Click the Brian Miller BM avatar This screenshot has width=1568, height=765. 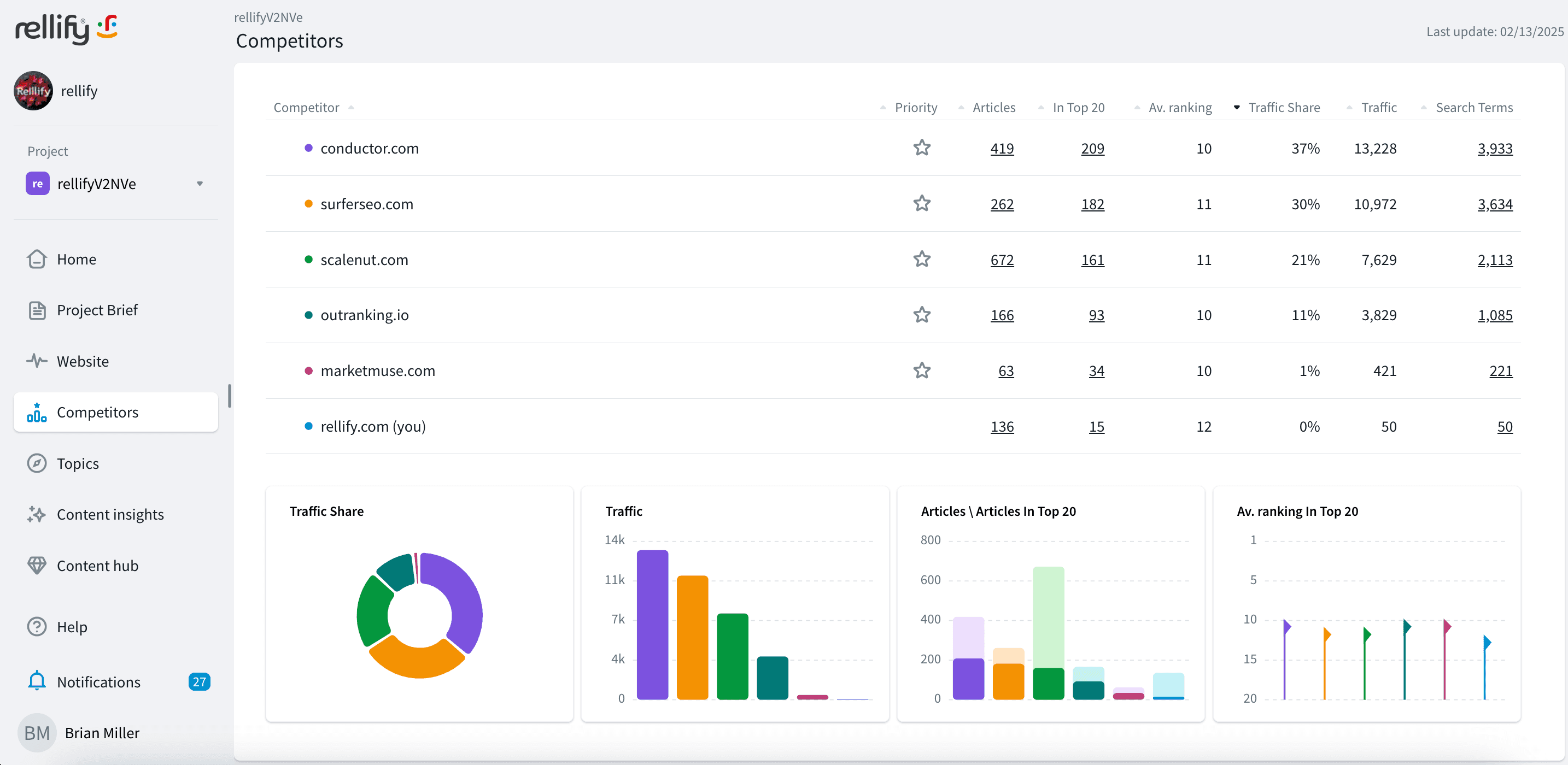(x=37, y=733)
